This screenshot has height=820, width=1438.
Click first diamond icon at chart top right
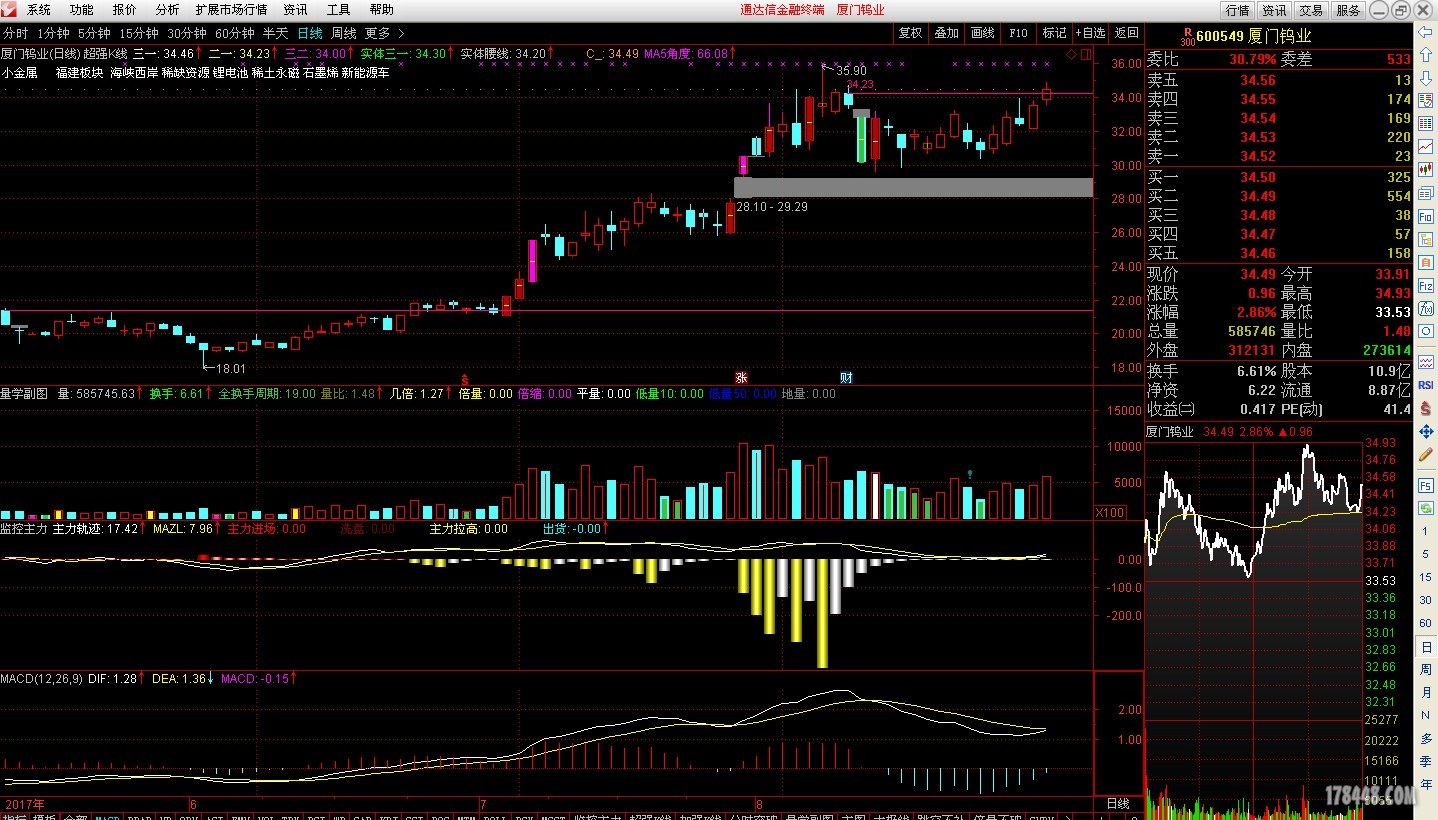pos(1072,52)
